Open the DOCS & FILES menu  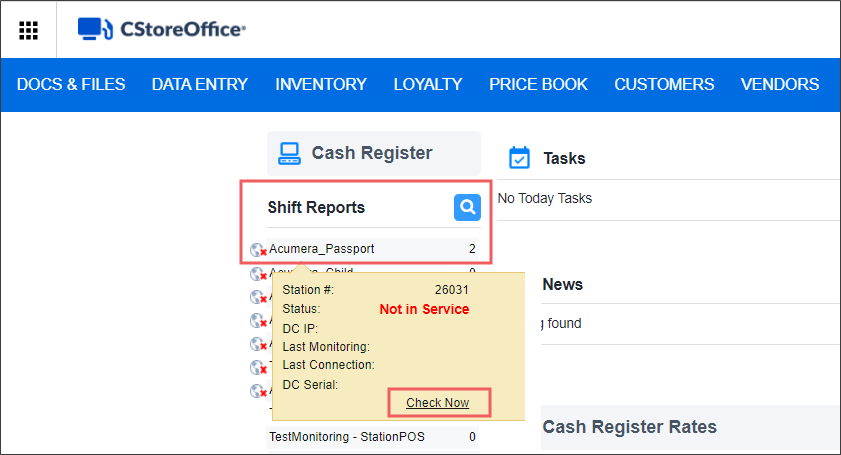[x=71, y=84]
